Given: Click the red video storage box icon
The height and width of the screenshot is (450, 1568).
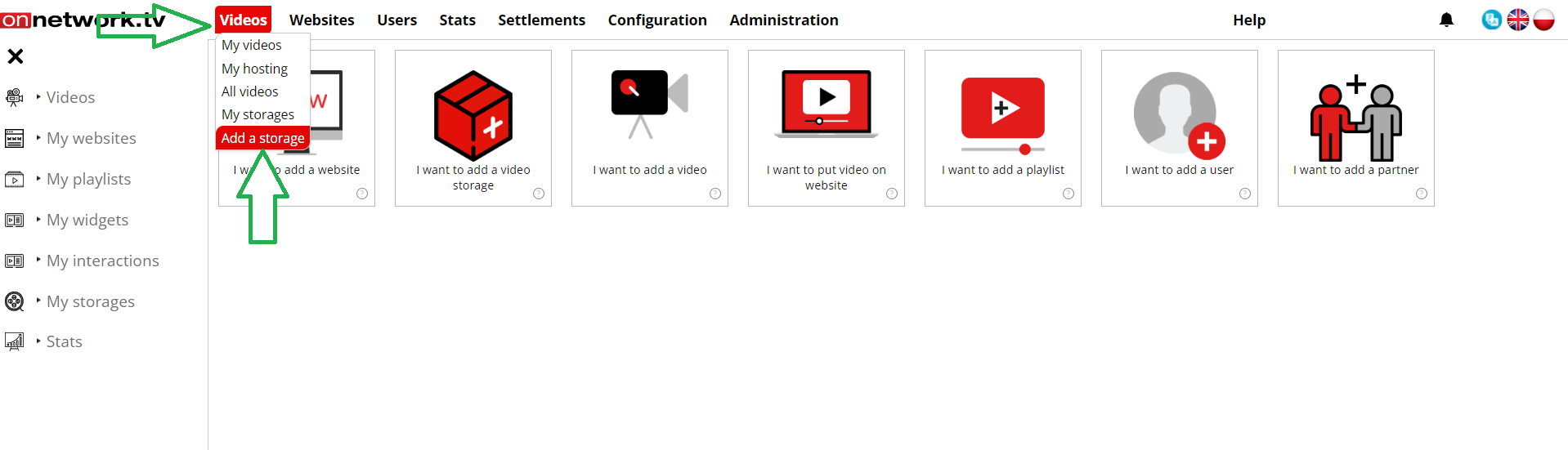Looking at the screenshot, I should (x=473, y=116).
